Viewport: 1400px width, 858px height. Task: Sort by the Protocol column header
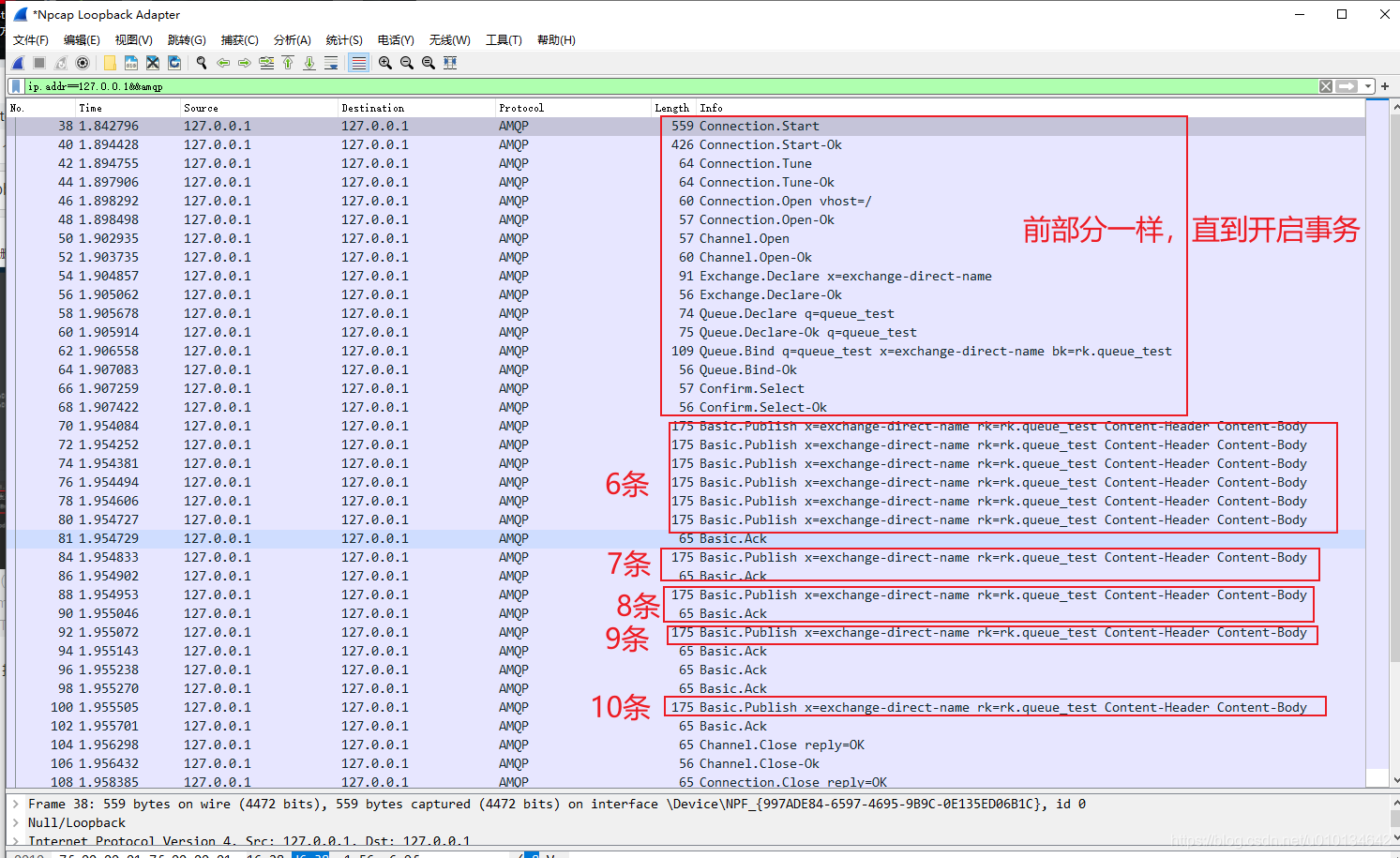(573, 108)
